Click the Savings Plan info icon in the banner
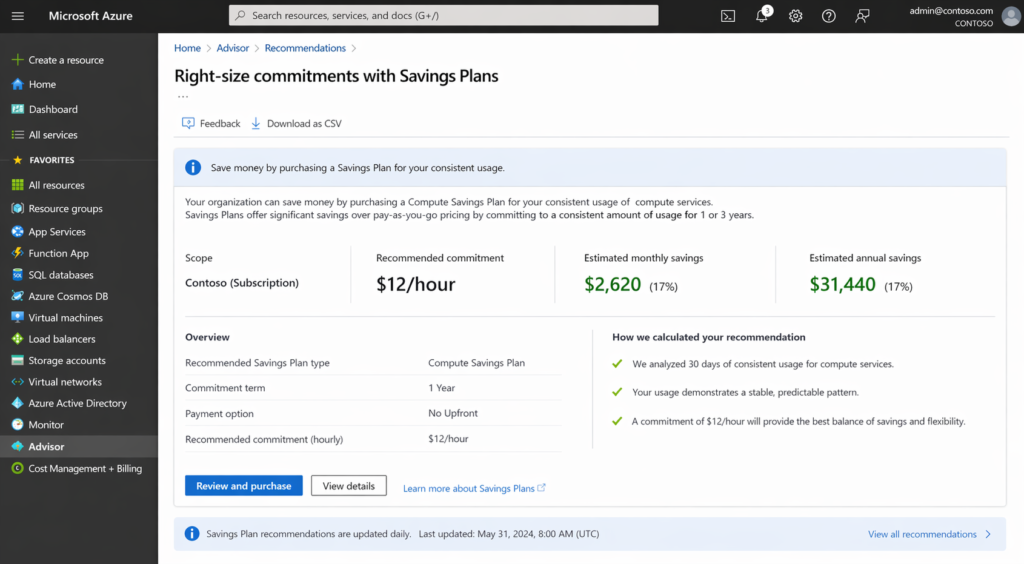The image size is (1024, 564). click(x=193, y=167)
